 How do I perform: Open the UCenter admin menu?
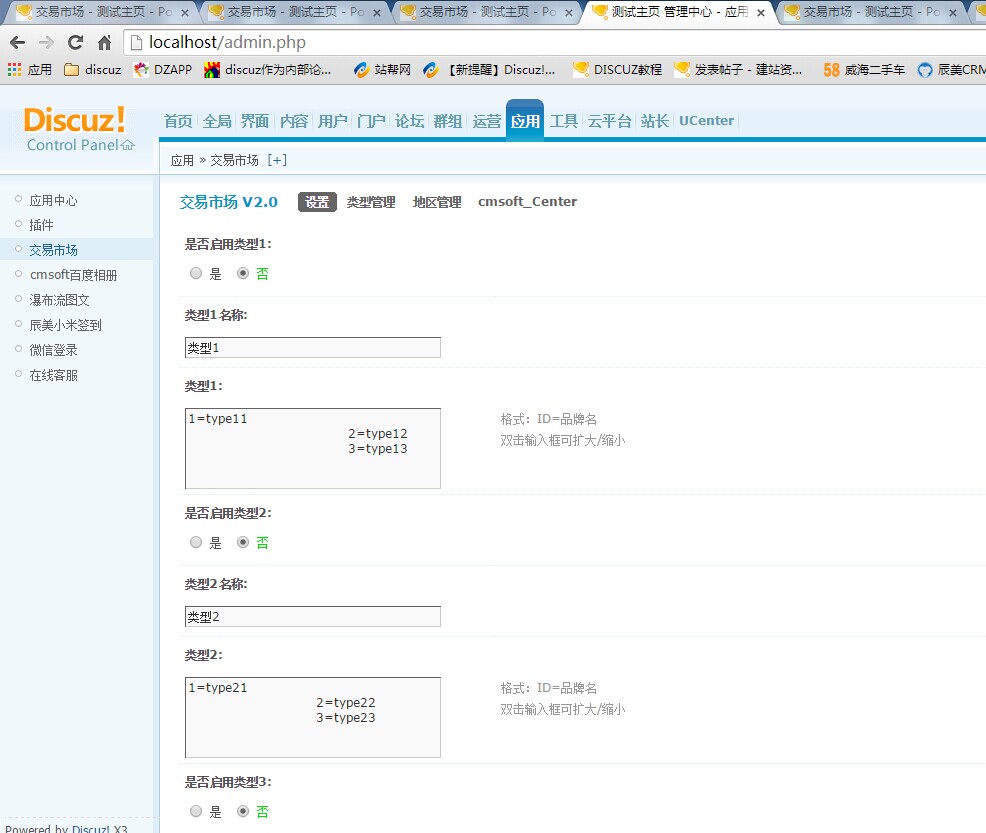(706, 121)
